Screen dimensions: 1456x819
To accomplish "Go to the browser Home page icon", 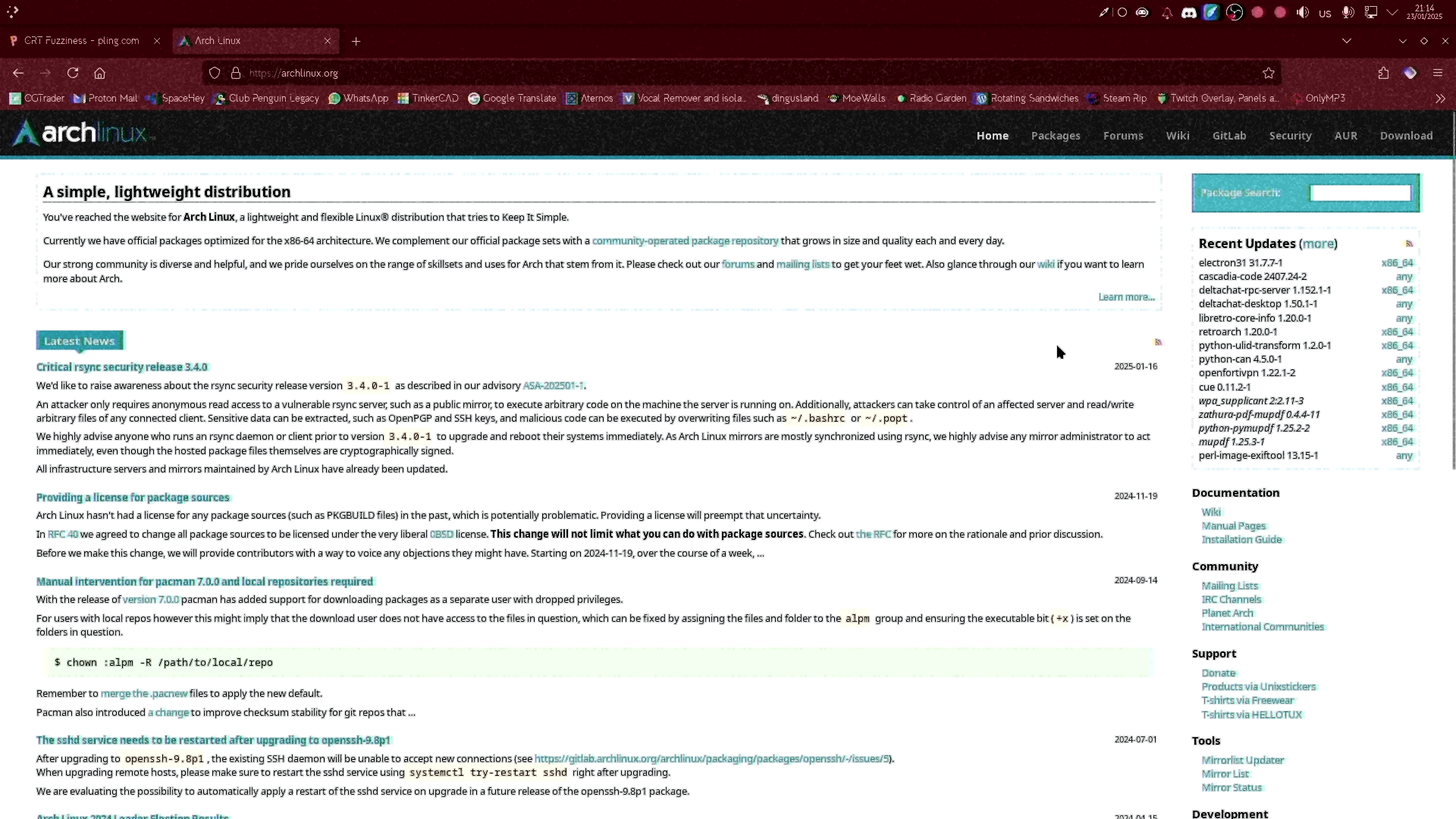I will [x=99, y=74].
